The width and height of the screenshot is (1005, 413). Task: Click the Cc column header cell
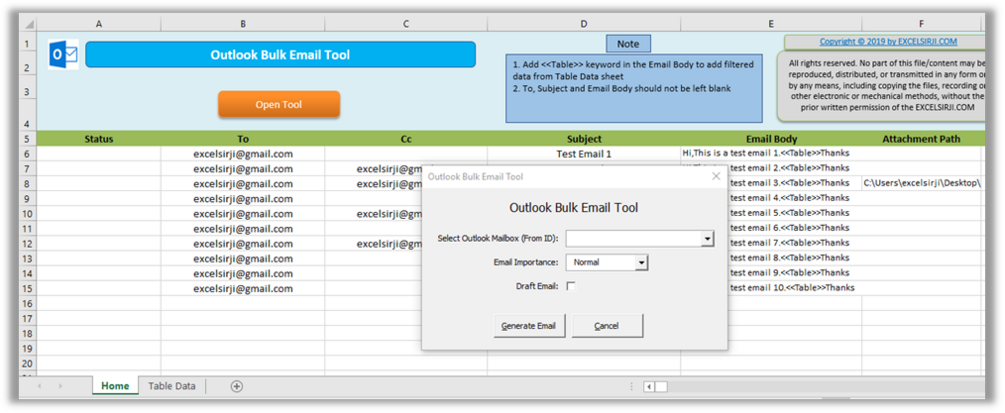[x=406, y=139]
